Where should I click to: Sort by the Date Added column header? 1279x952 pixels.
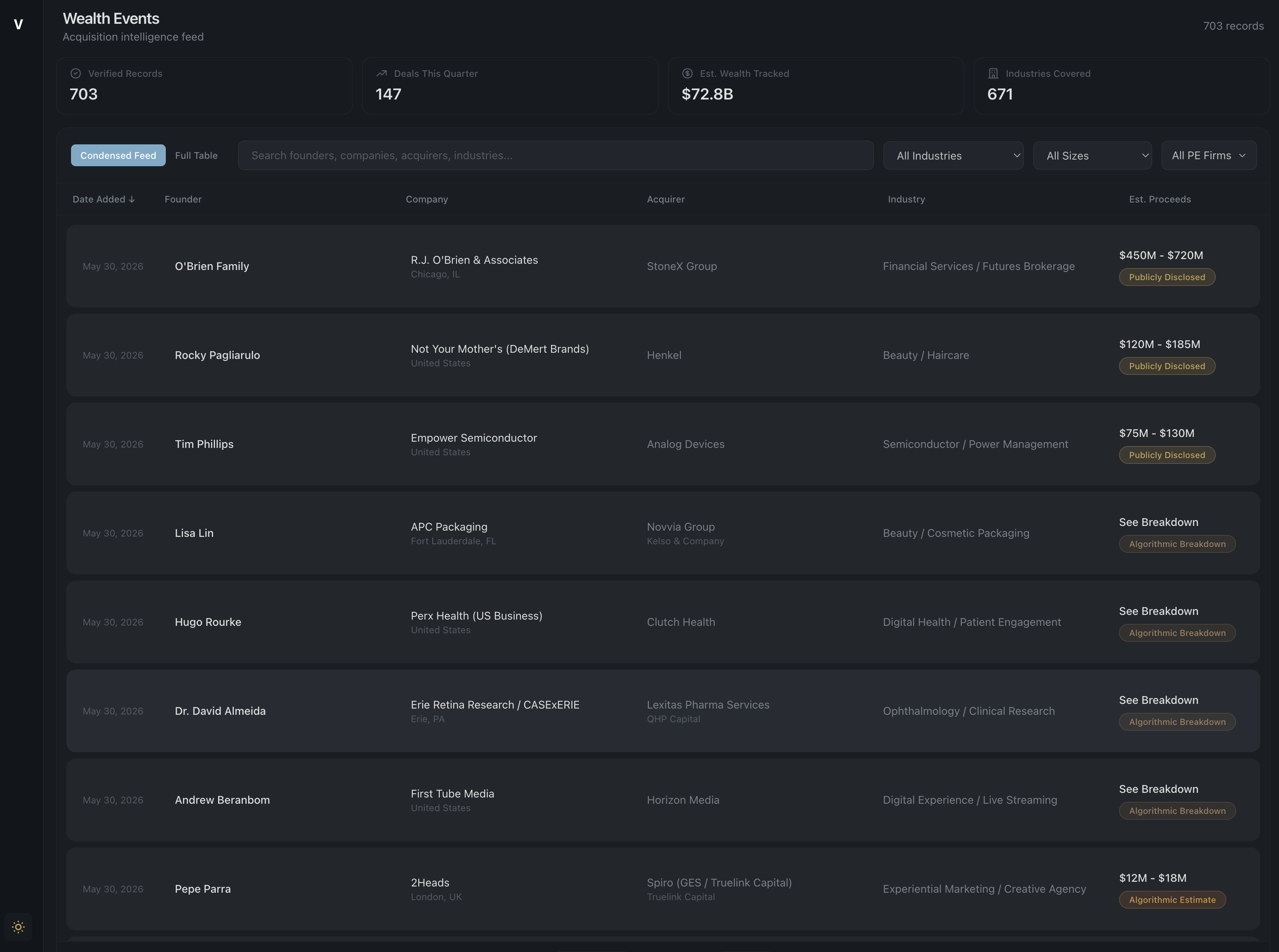tap(104, 199)
